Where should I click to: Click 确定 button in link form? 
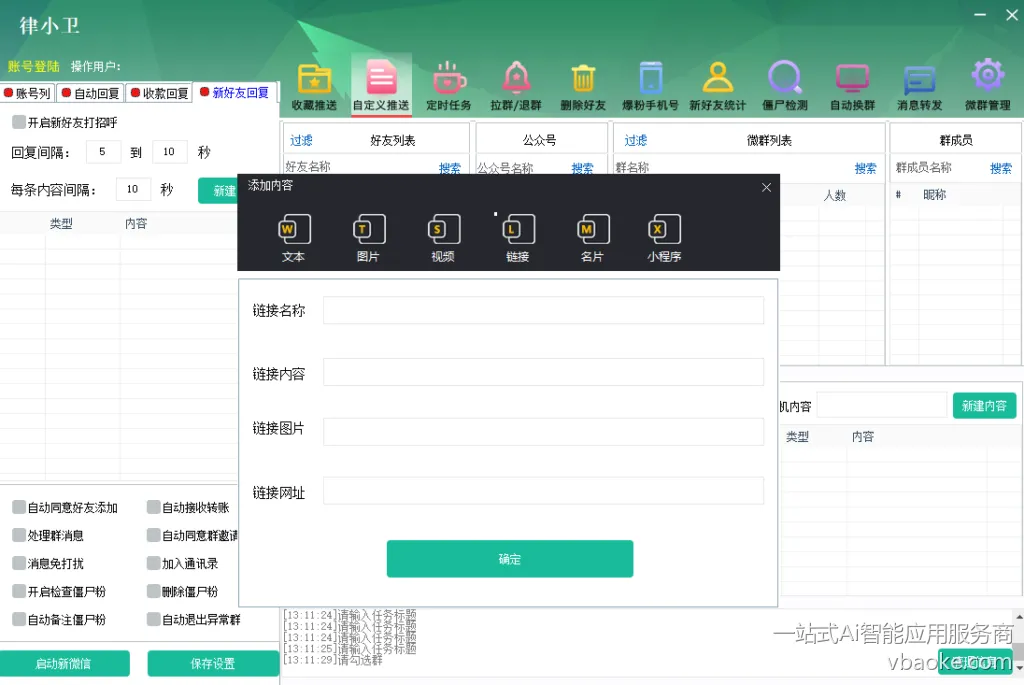tap(509, 559)
